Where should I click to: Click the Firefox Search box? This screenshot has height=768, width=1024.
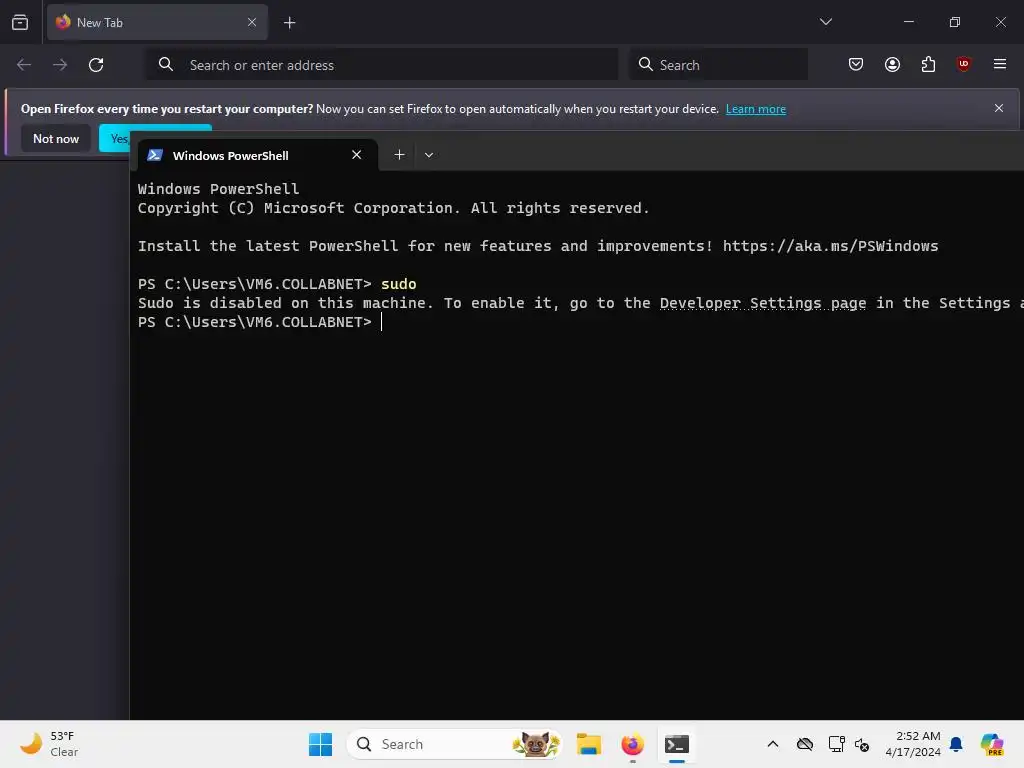pos(718,65)
